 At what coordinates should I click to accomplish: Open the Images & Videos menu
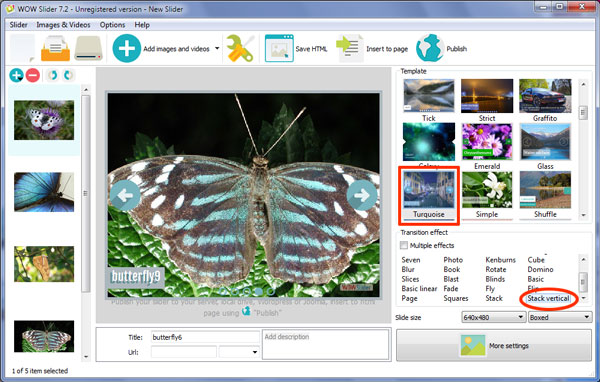(63, 25)
